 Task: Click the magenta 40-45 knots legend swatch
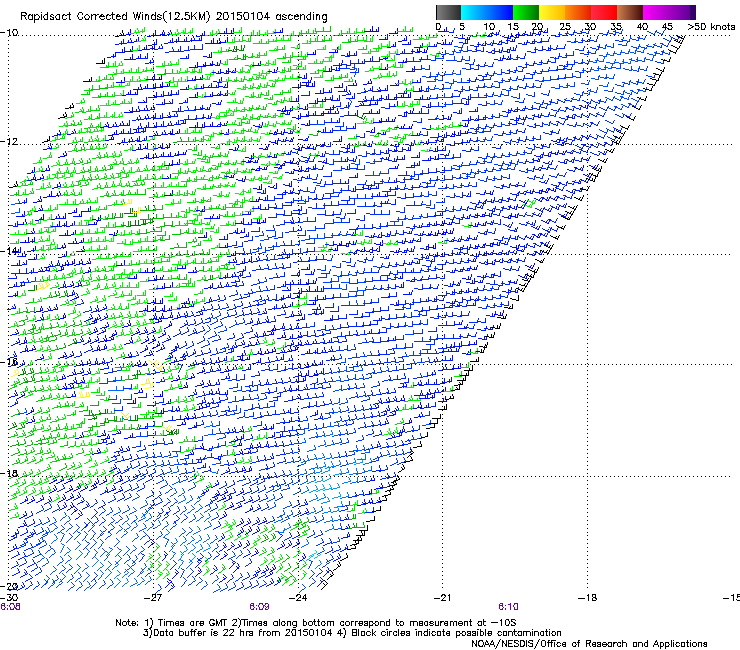point(656,12)
